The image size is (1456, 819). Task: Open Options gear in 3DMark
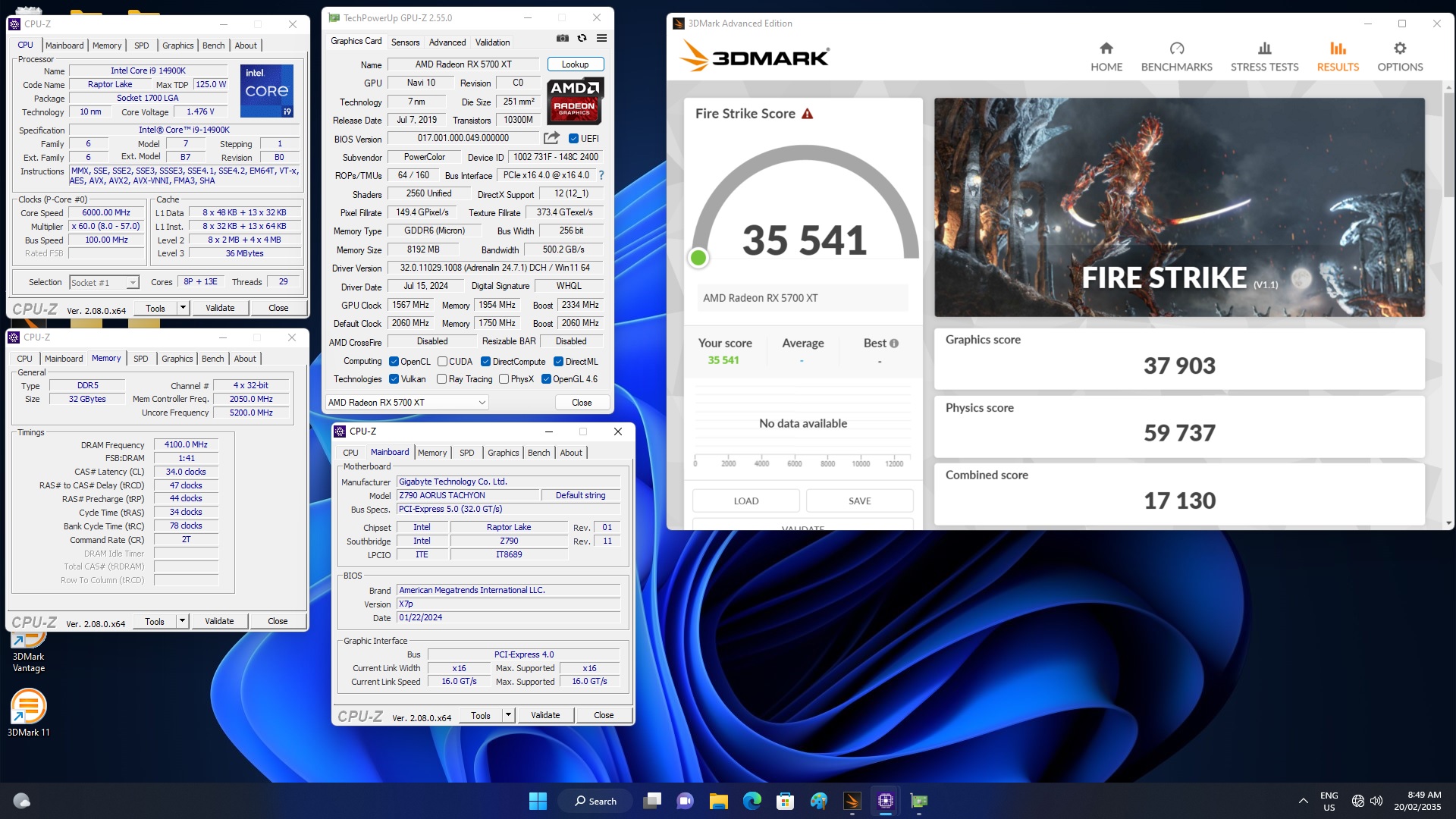(1400, 58)
